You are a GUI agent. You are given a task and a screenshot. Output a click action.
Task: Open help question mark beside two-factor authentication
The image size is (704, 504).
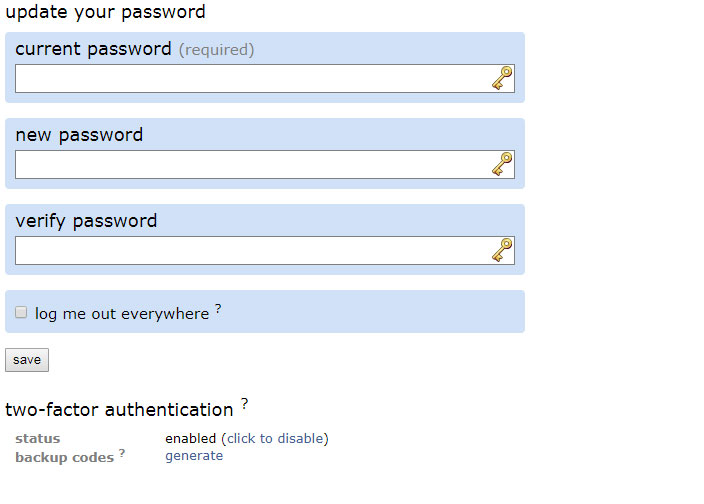(244, 403)
